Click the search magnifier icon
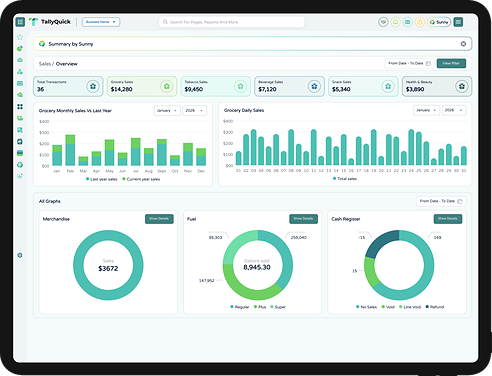 [x=165, y=22]
